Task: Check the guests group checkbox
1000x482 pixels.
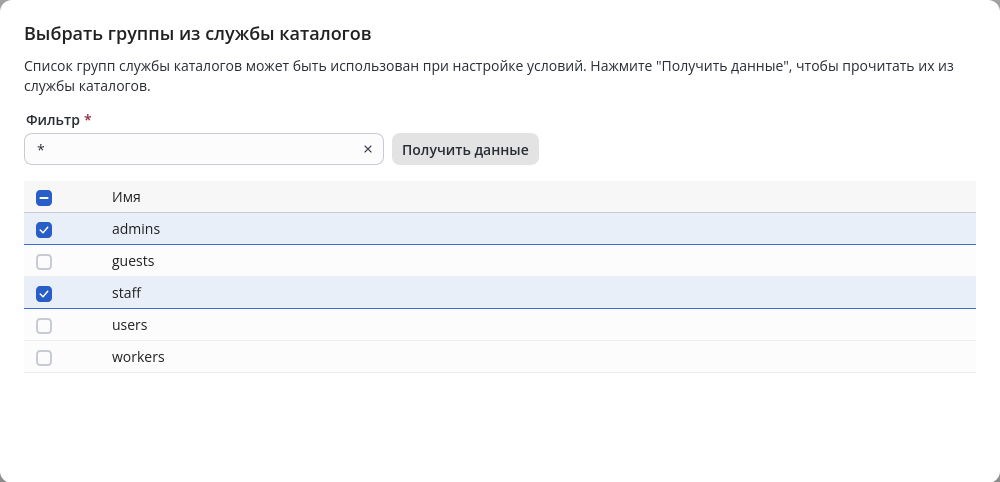Action: click(x=44, y=262)
